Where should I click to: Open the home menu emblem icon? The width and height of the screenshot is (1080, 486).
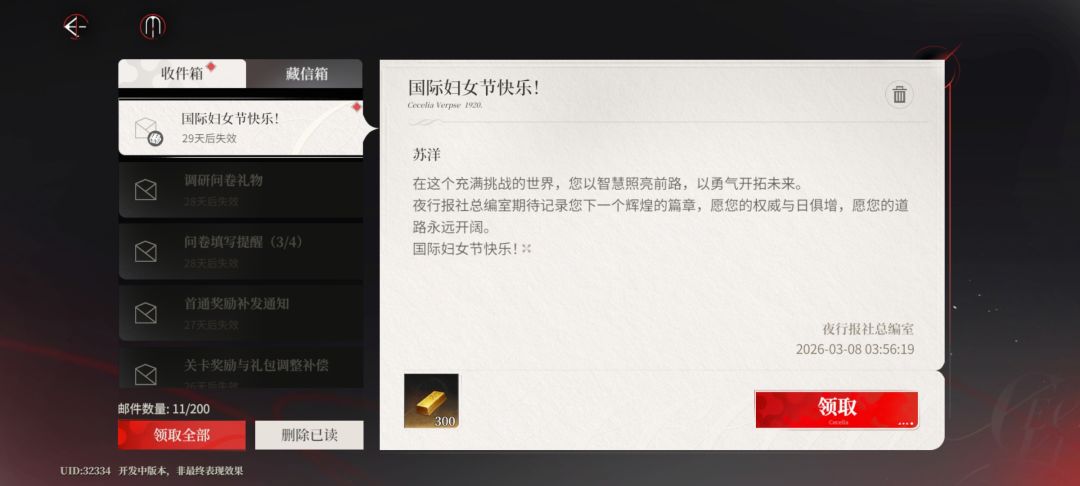(x=152, y=27)
